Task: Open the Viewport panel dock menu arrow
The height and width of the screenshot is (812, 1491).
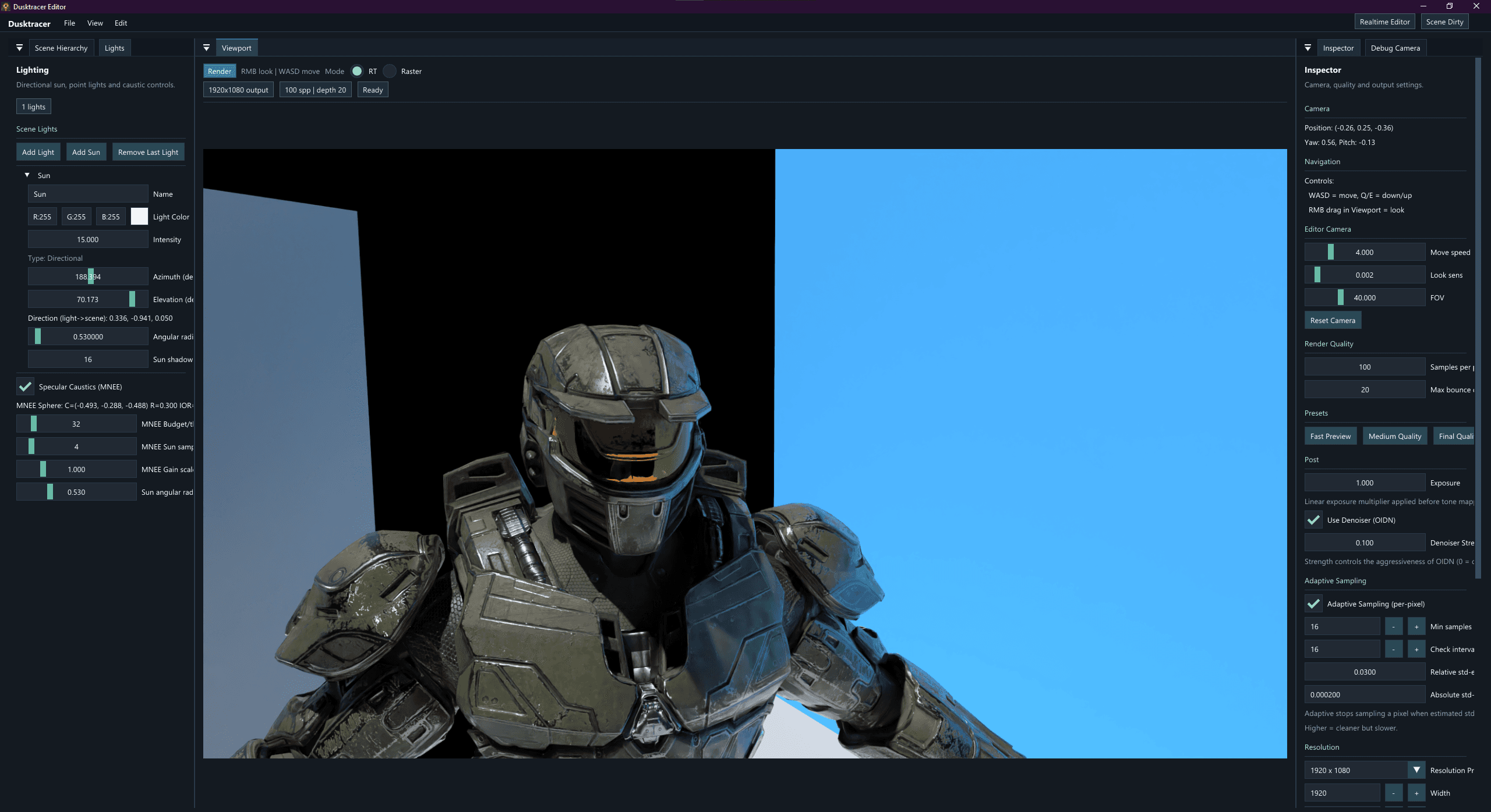Action: (x=206, y=48)
